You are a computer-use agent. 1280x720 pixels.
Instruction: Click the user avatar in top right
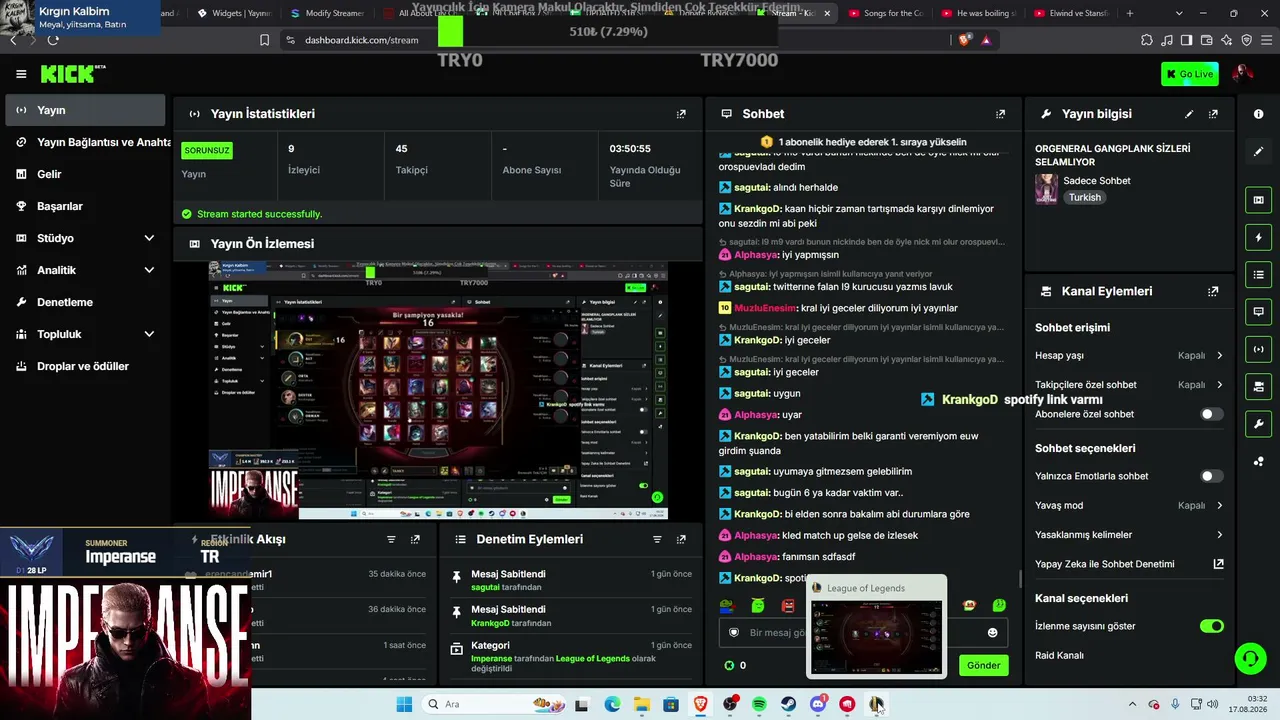[x=1243, y=74]
